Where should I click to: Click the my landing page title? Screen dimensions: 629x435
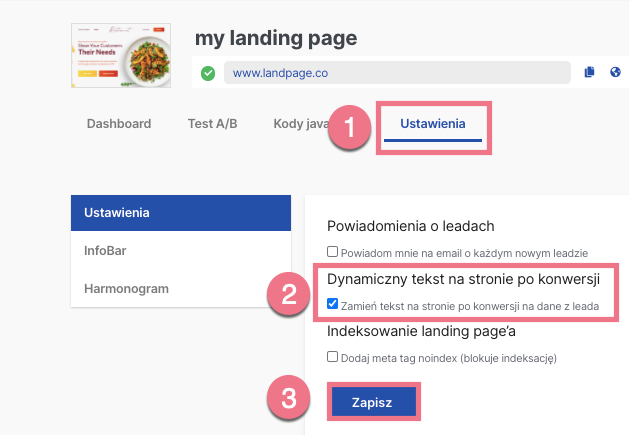click(x=276, y=39)
